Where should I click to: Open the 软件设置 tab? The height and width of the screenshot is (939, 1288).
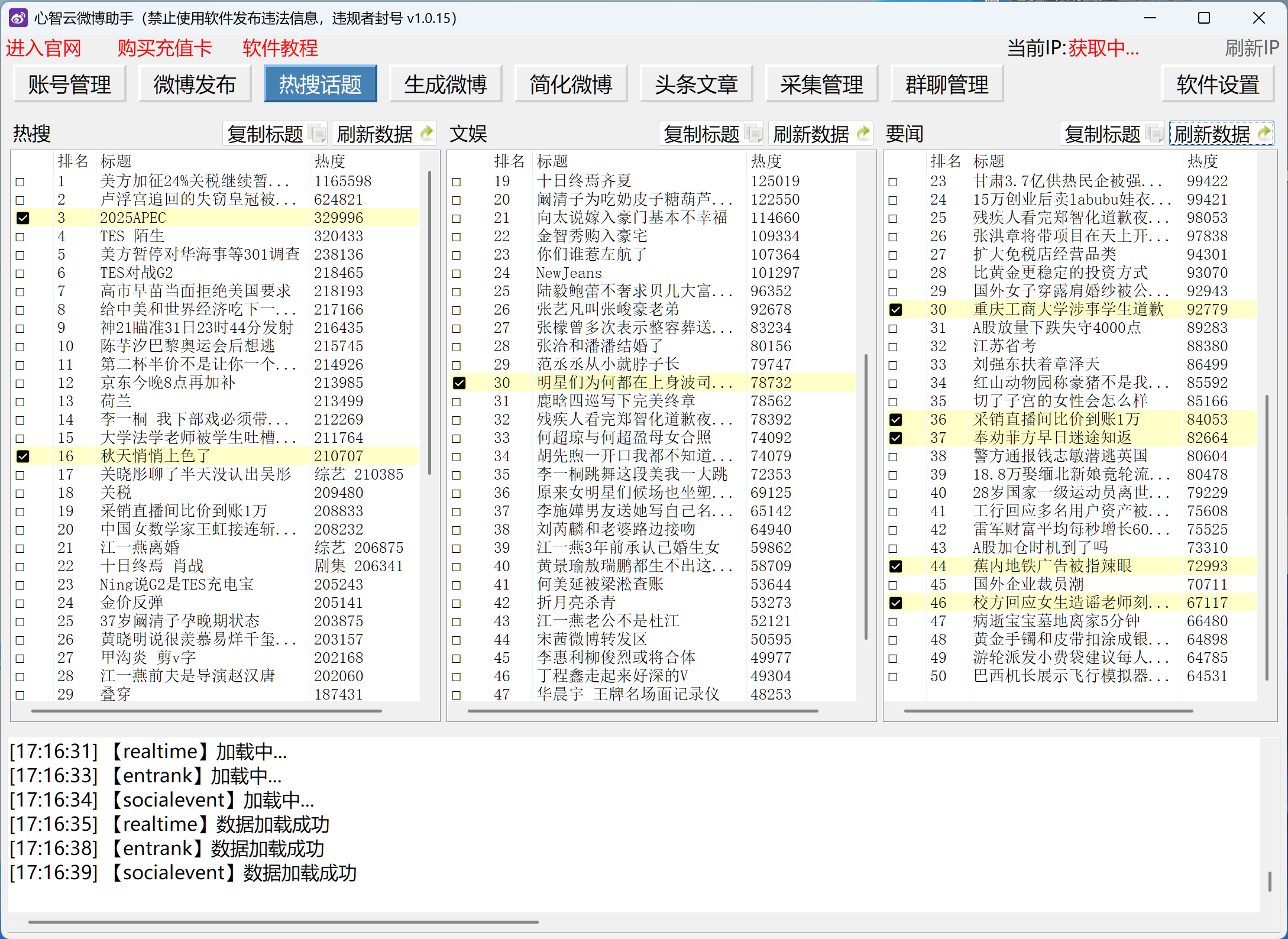(x=1217, y=85)
